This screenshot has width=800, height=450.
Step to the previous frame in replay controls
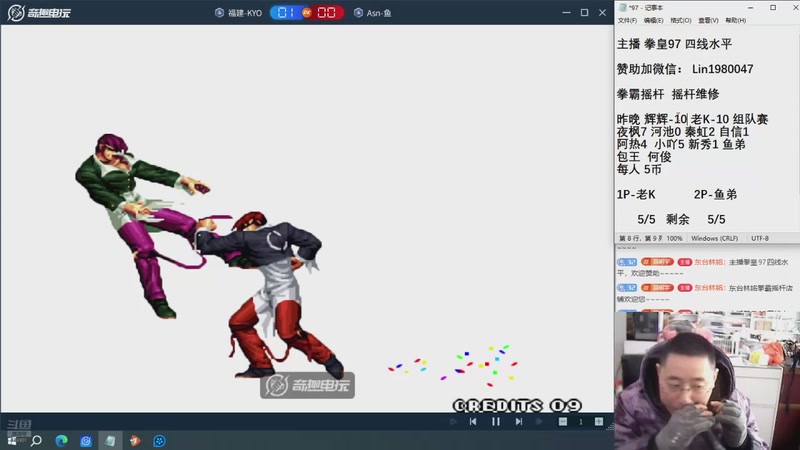(x=473, y=421)
